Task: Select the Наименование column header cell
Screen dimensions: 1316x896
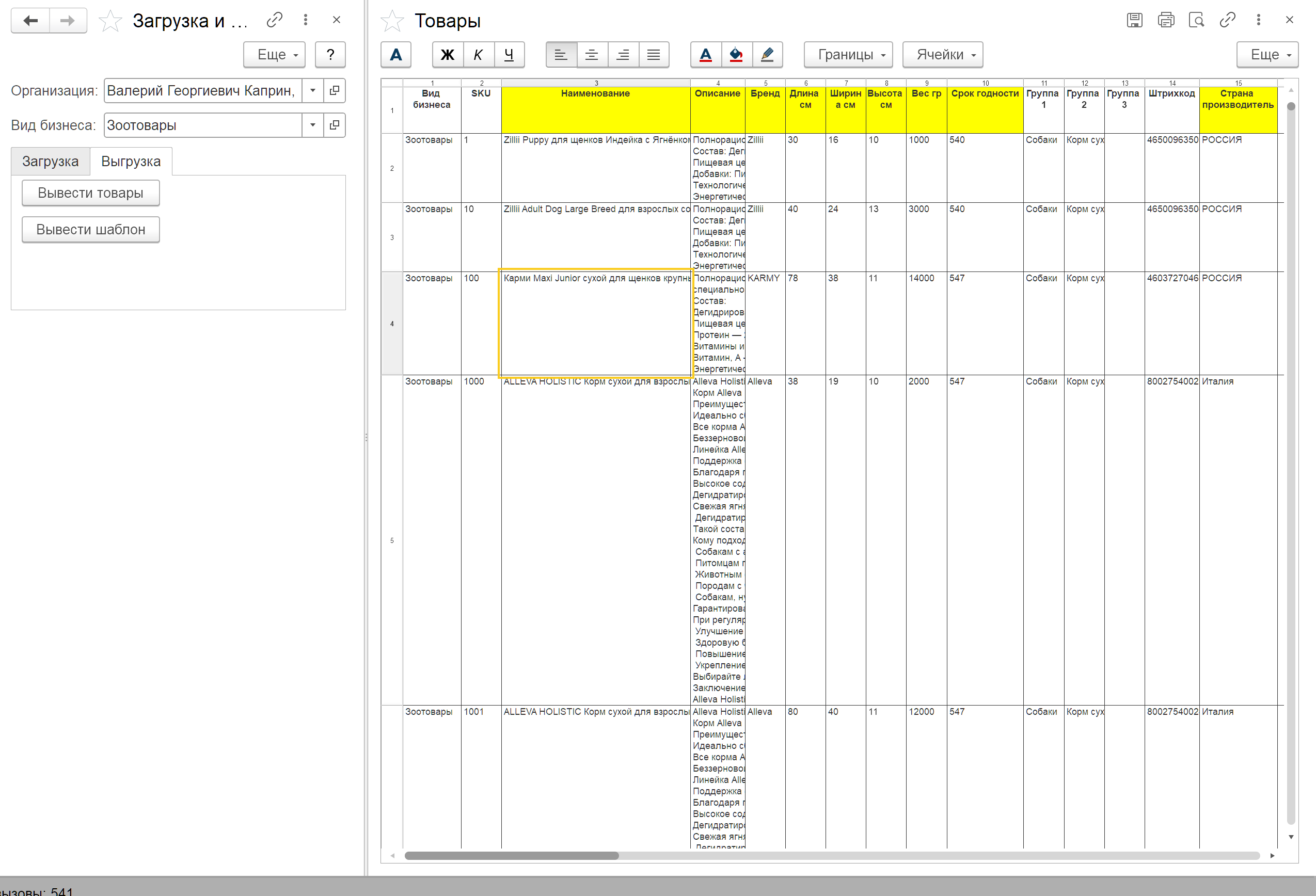Action: 596,110
